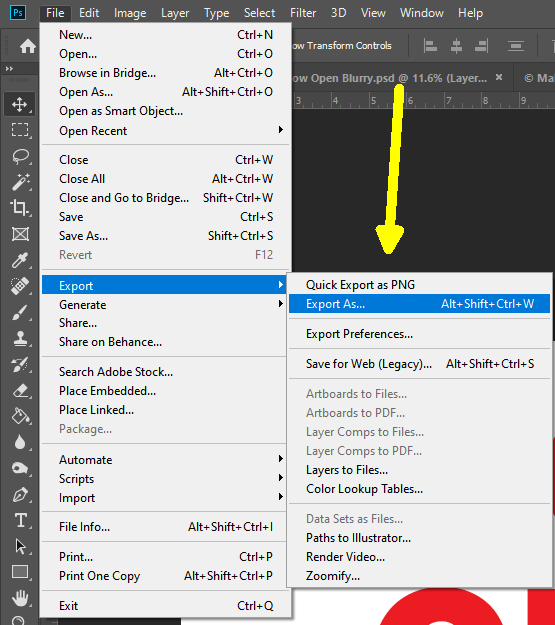Select the Clone Stamp tool
Screen dimensions: 555x625
point(20,338)
